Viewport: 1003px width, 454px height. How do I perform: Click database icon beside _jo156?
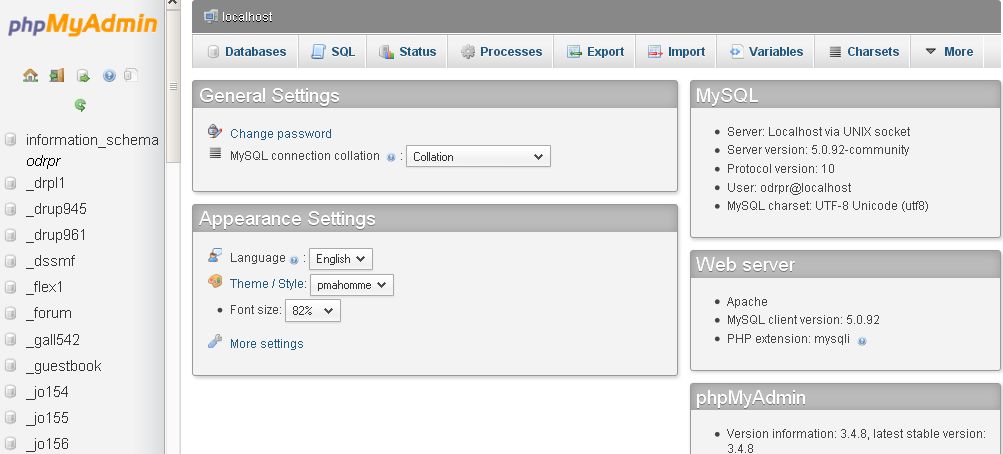point(10,444)
